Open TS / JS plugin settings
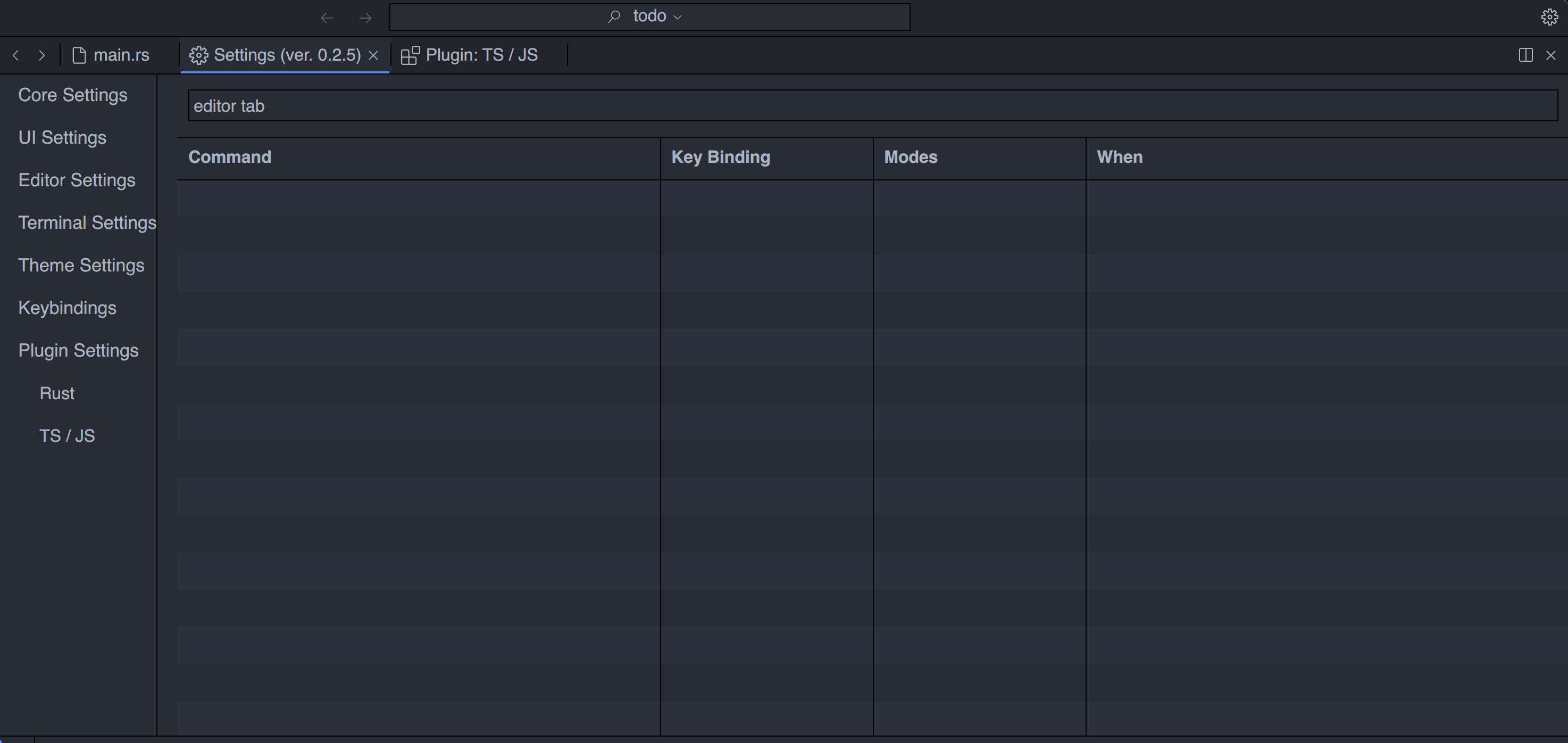This screenshot has height=743, width=1568. (67, 436)
